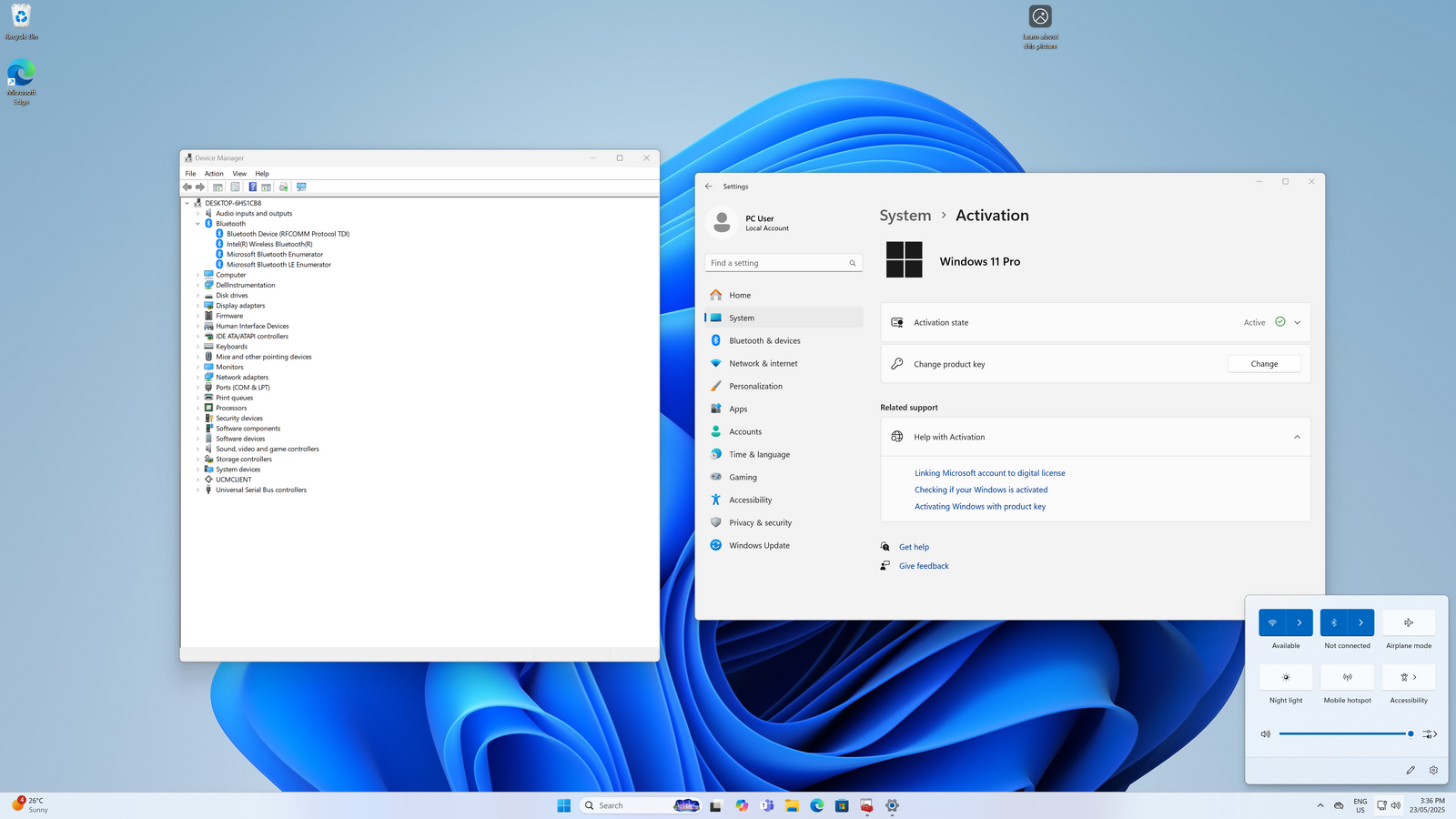
Task: Expand Network adapters node
Action: click(197, 378)
